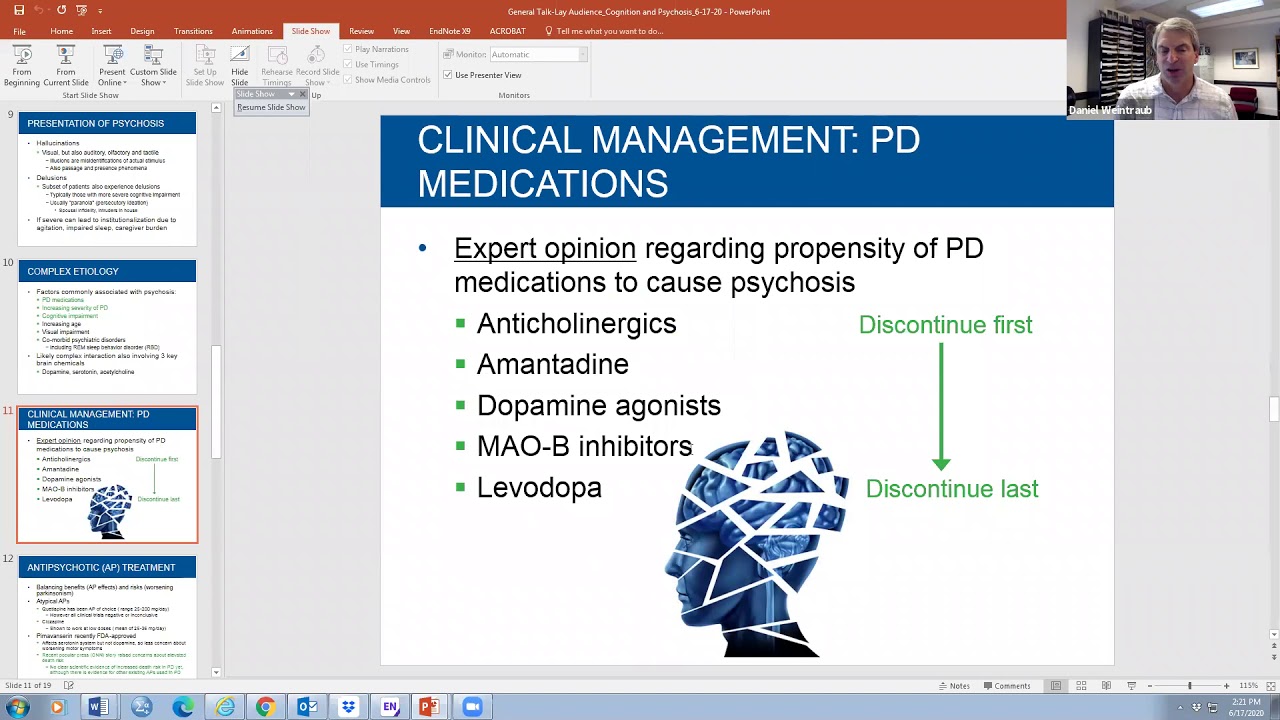Click Set Up Slide Show icon
The image size is (1280, 720).
(x=205, y=65)
